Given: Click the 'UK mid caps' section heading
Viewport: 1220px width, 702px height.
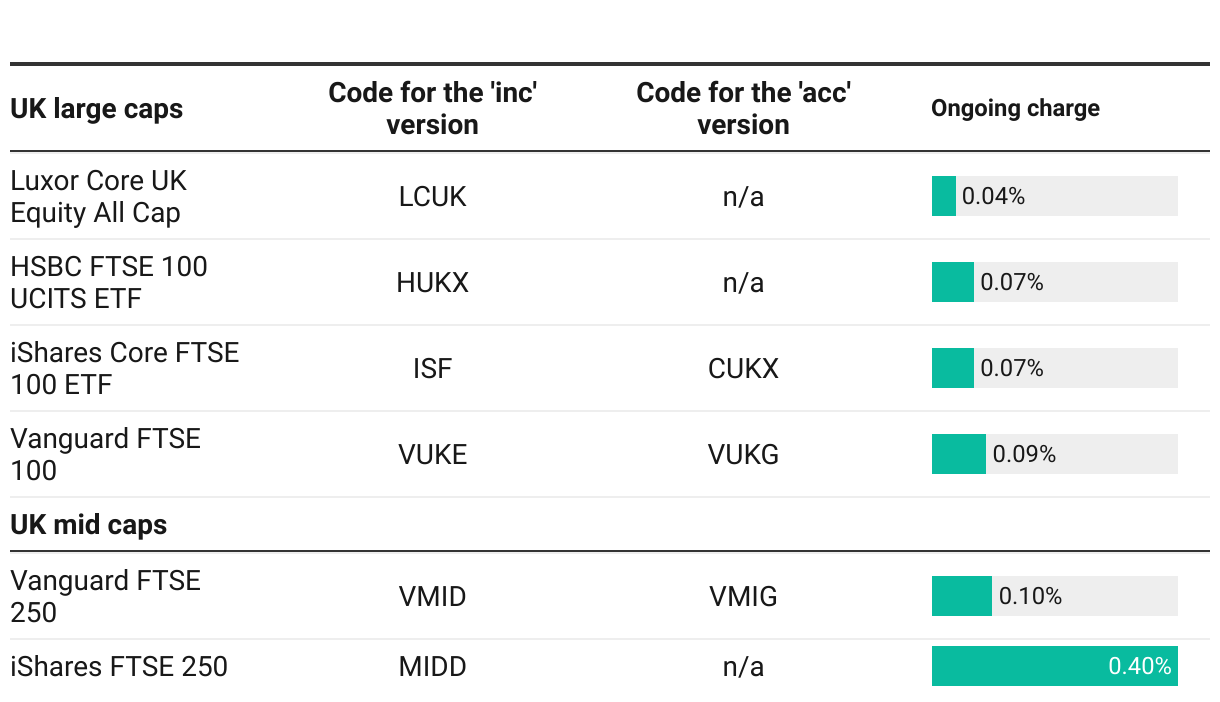Looking at the screenshot, I should tap(88, 524).
